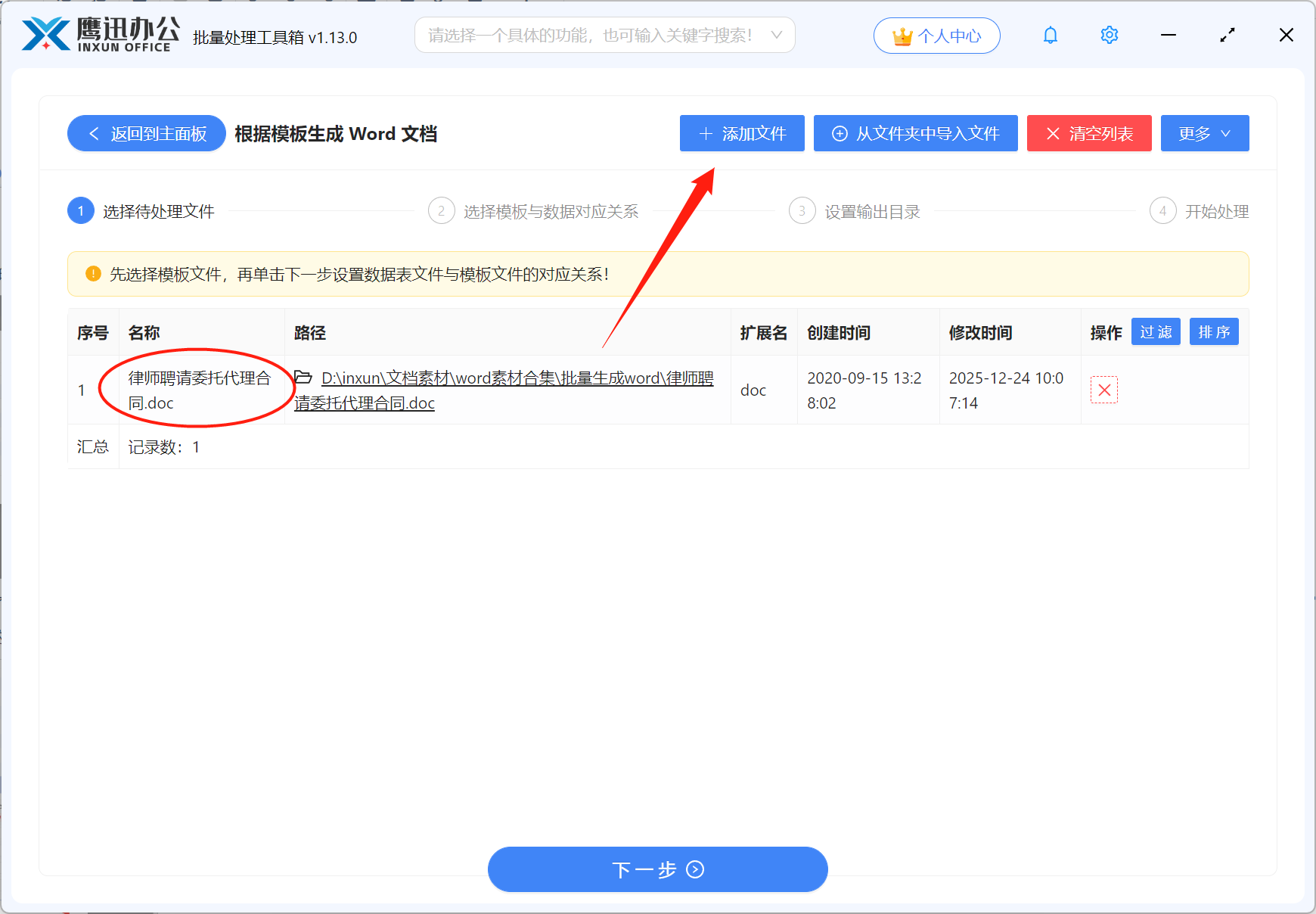Click the crown icon in 个人中心 button
The image size is (1316, 914).
coord(902,35)
